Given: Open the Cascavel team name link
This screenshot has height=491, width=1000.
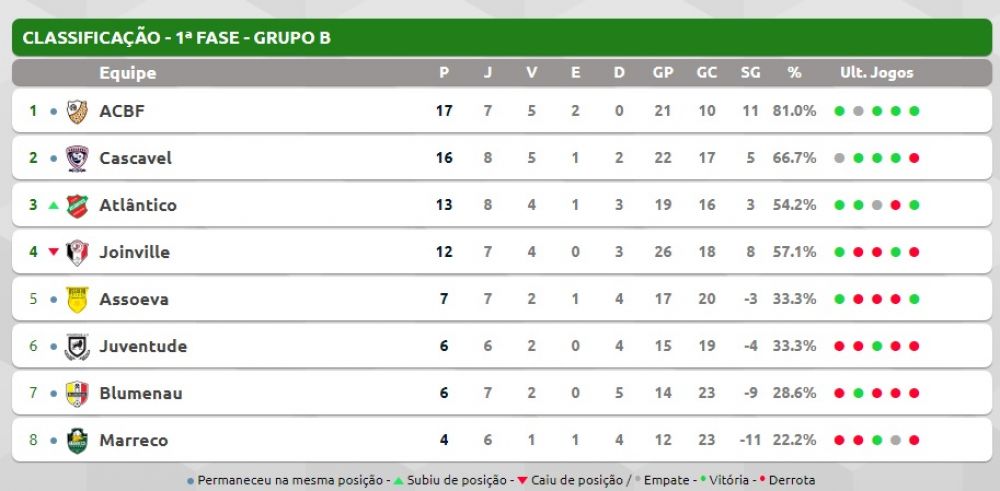Looking at the screenshot, I should pyautogui.click(x=135, y=158).
